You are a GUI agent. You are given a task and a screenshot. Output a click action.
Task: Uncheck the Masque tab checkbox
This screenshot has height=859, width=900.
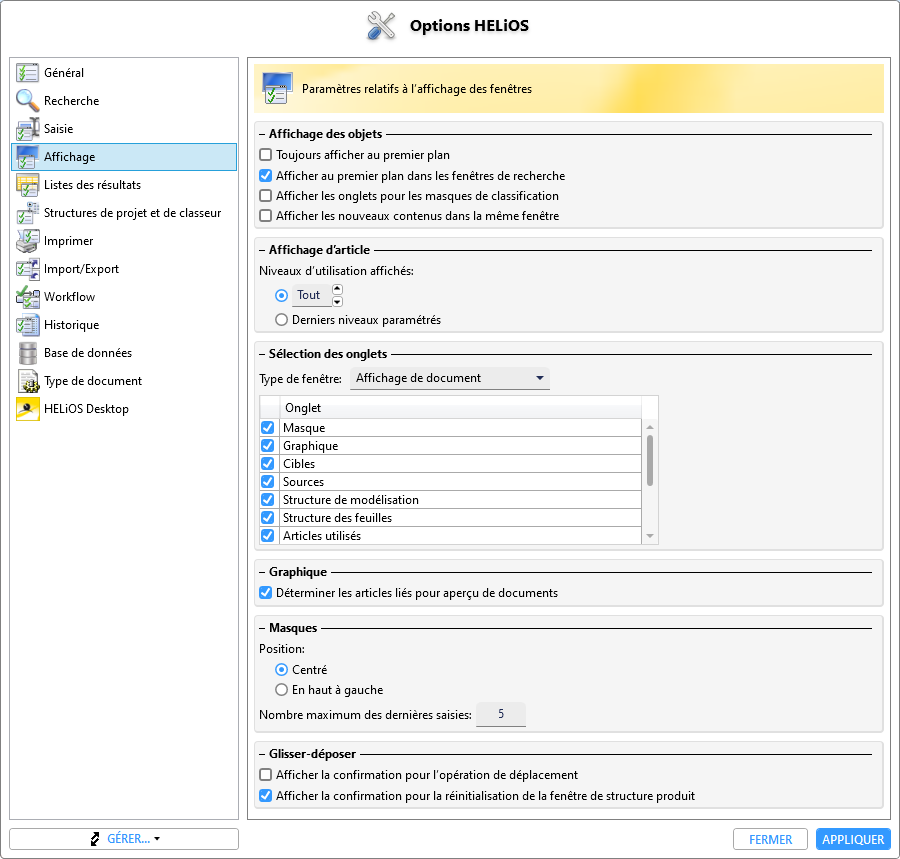point(267,427)
